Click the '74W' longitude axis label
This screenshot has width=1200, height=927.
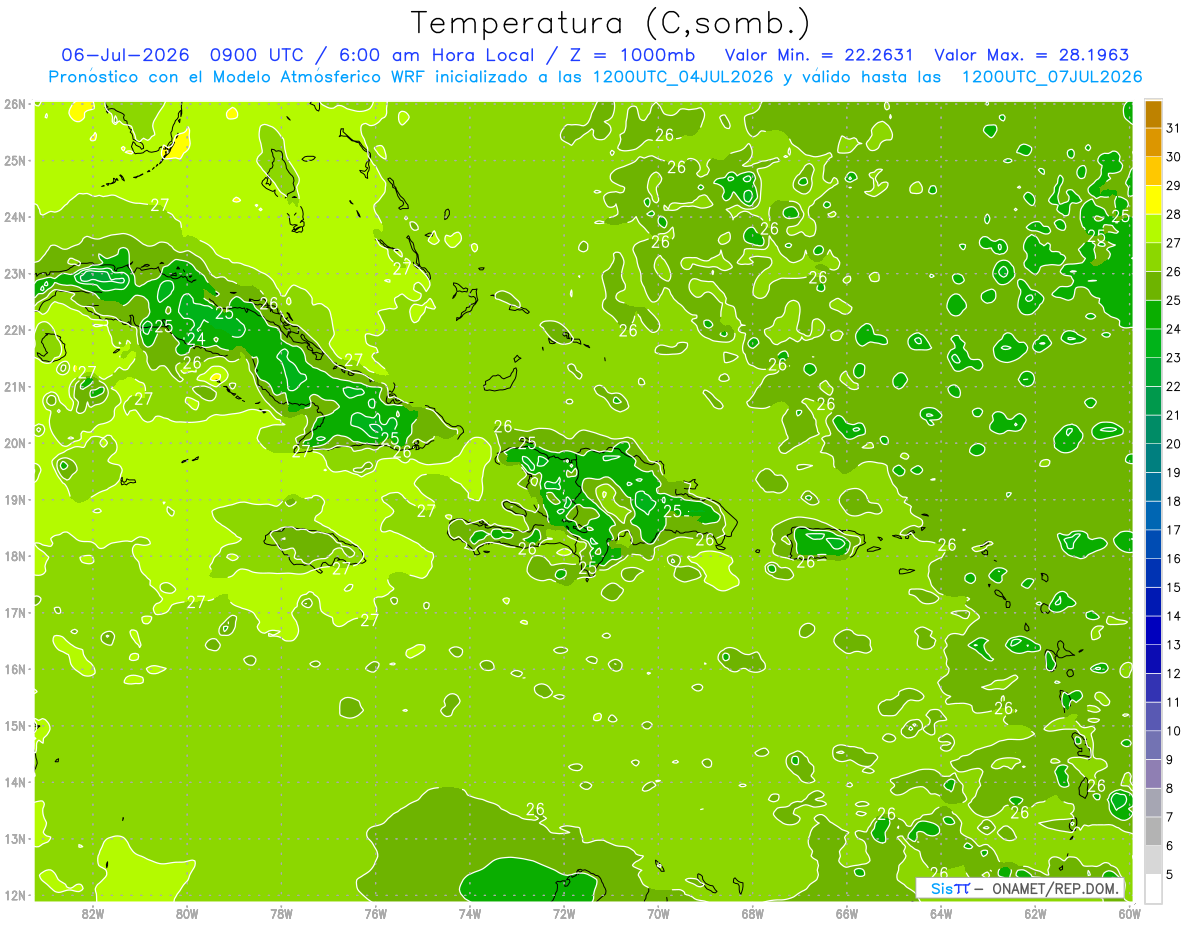click(x=470, y=913)
